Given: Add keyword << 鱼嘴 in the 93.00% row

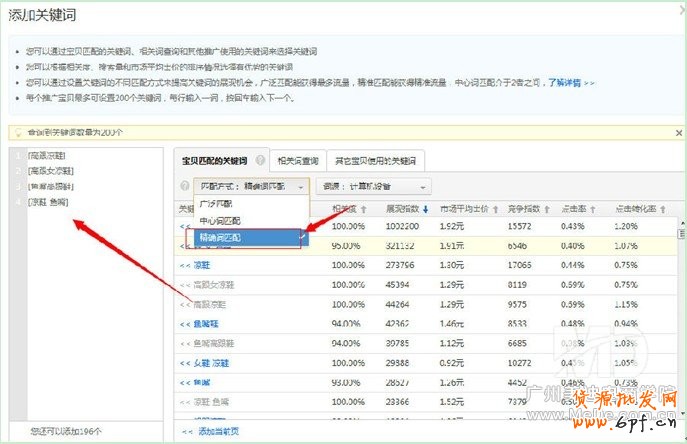Looking at the screenshot, I should 195,383.
